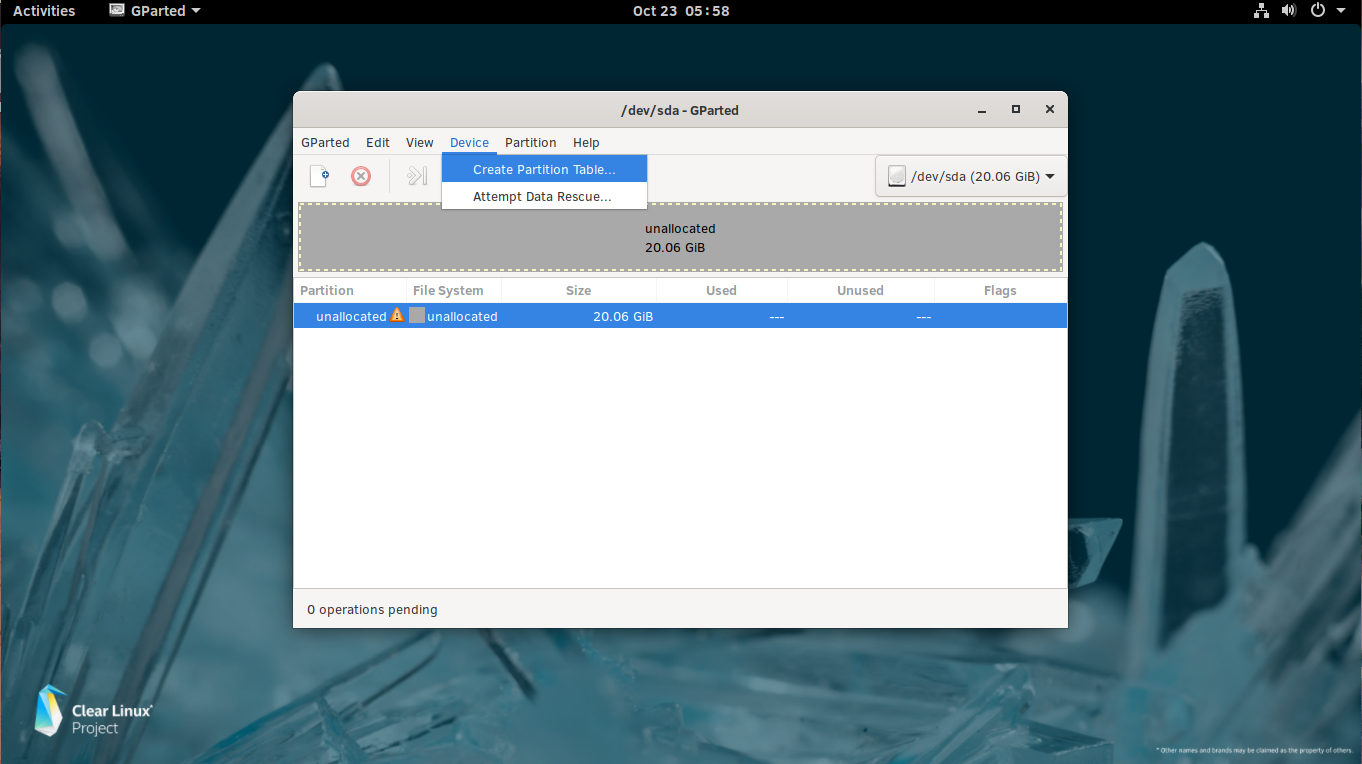Click the unallocated File System cell

(x=462, y=316)
